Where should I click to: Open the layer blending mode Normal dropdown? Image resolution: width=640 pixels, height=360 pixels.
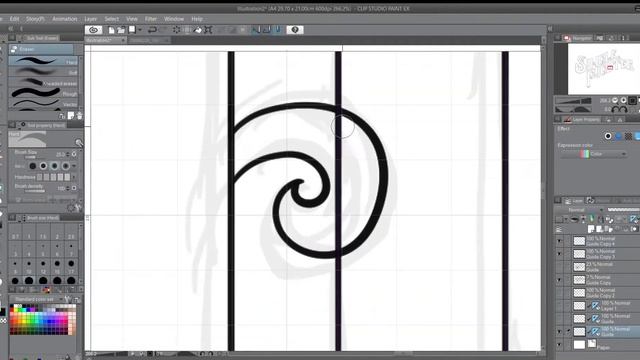tap(580, 210)
